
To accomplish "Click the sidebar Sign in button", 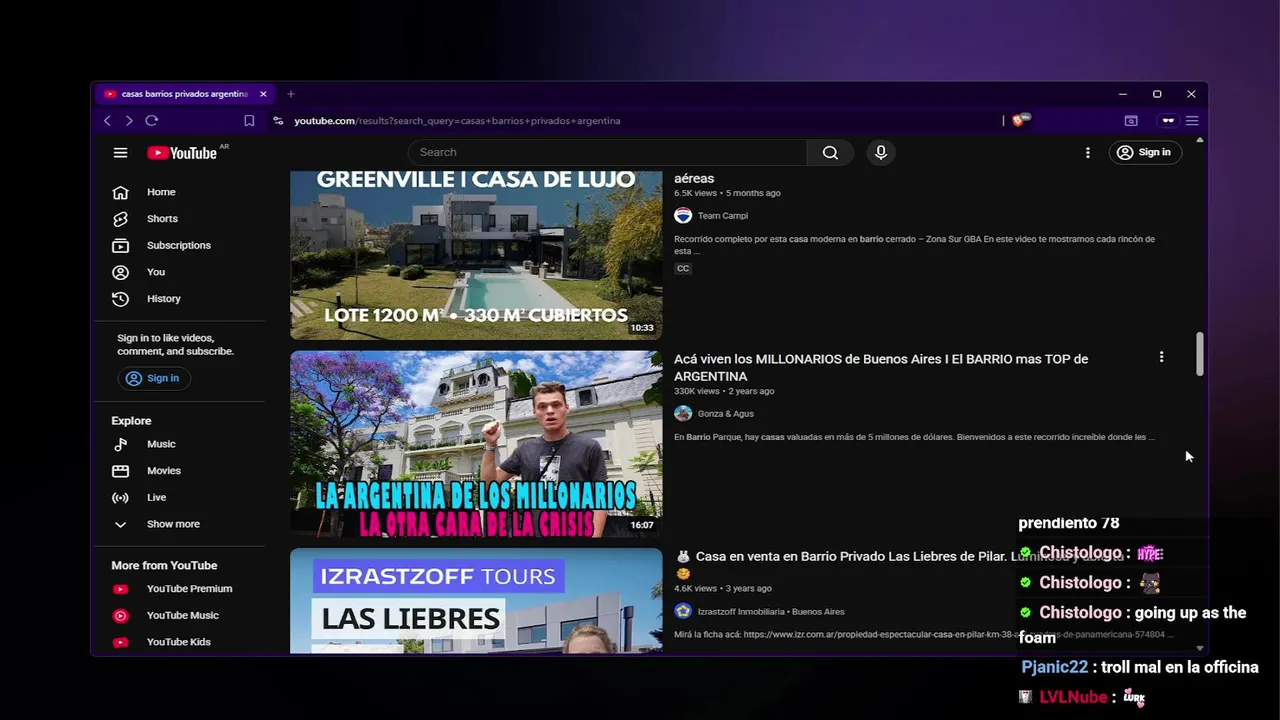I will coord(153,378).
